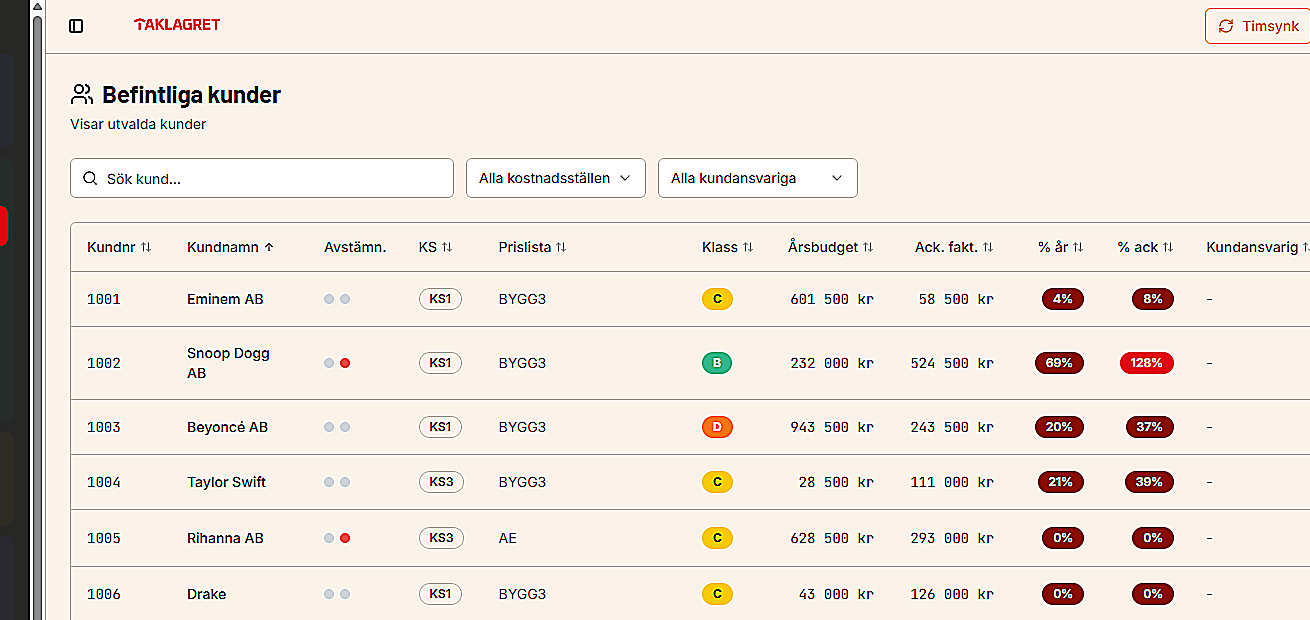Click the 943 500 kr budget for Beyoncé AB
Viewport: 1310px width, 620px height.
coord(832,427)
